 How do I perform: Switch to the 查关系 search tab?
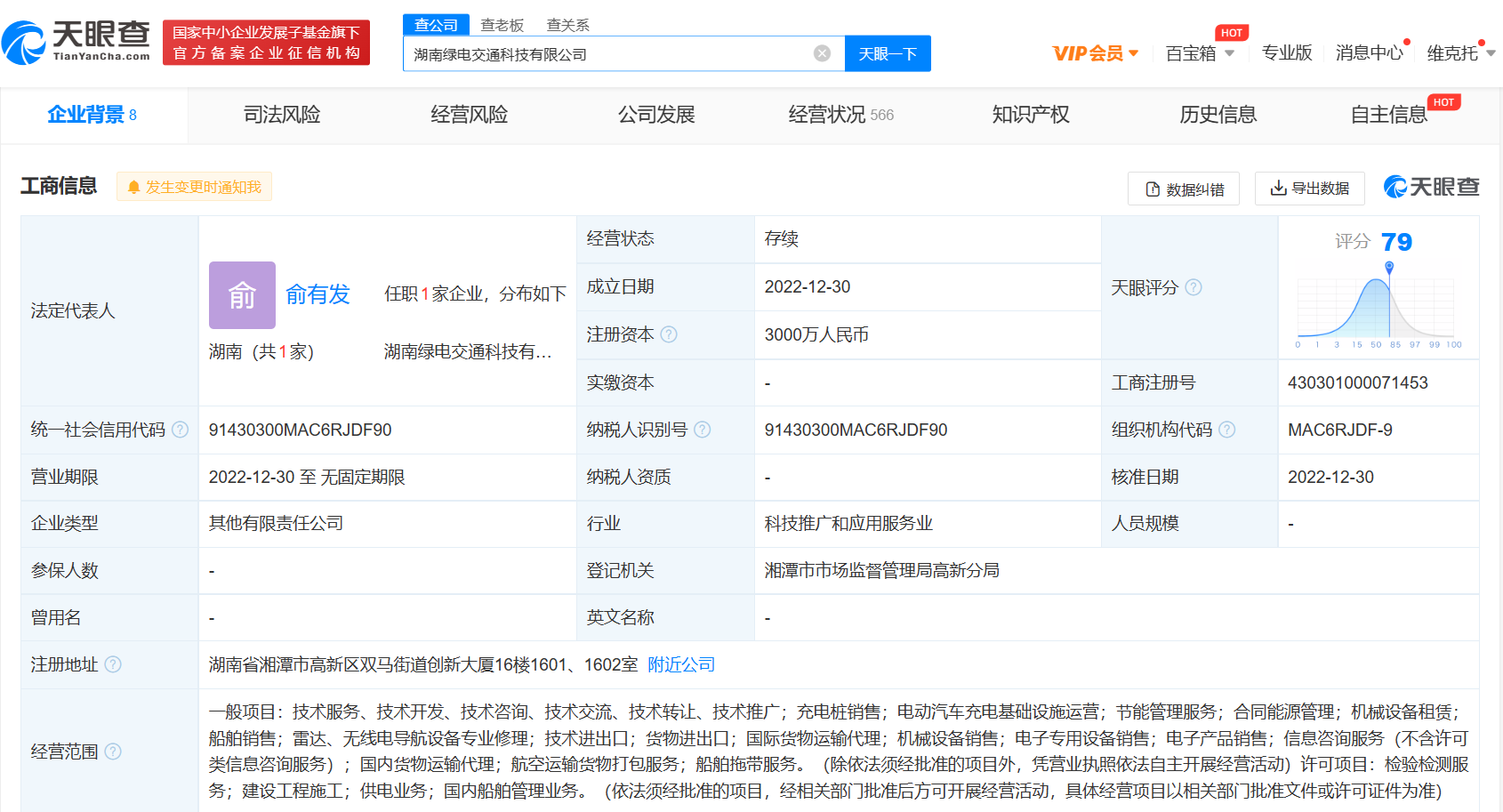tap(567, 25)
